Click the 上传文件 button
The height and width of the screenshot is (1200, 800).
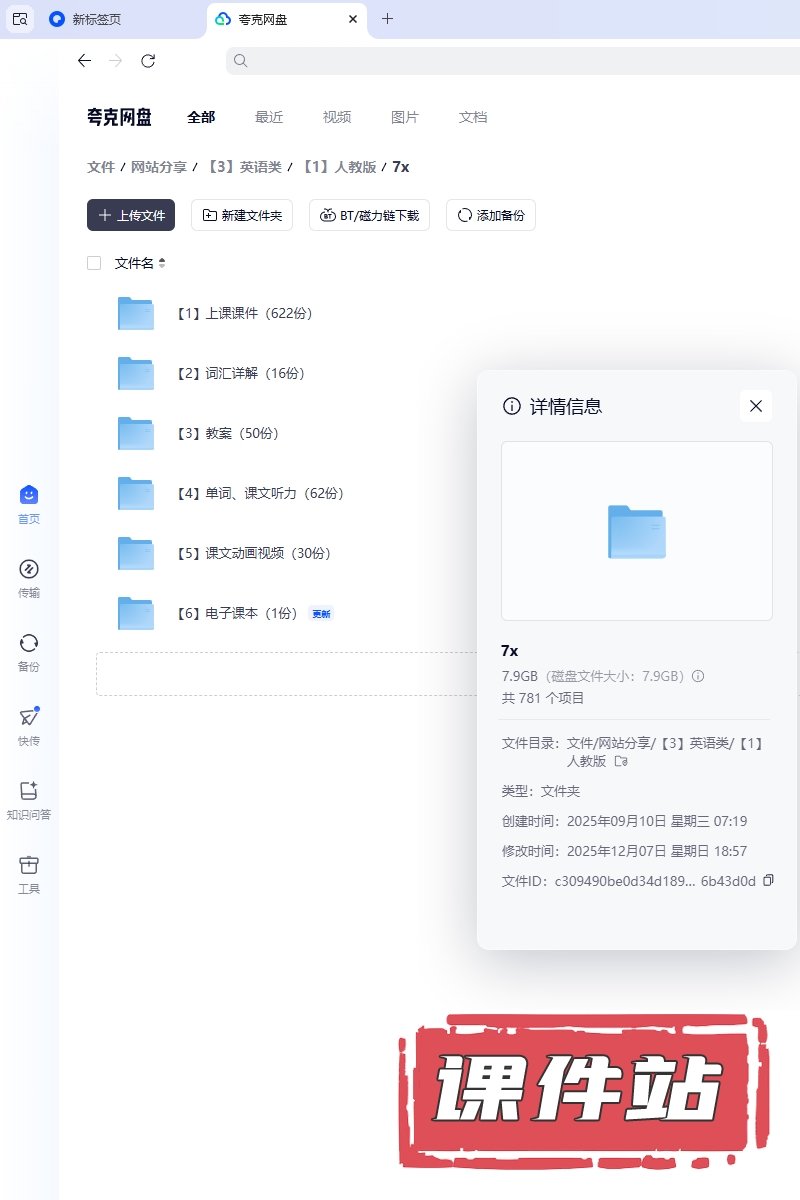coord(131,215)
